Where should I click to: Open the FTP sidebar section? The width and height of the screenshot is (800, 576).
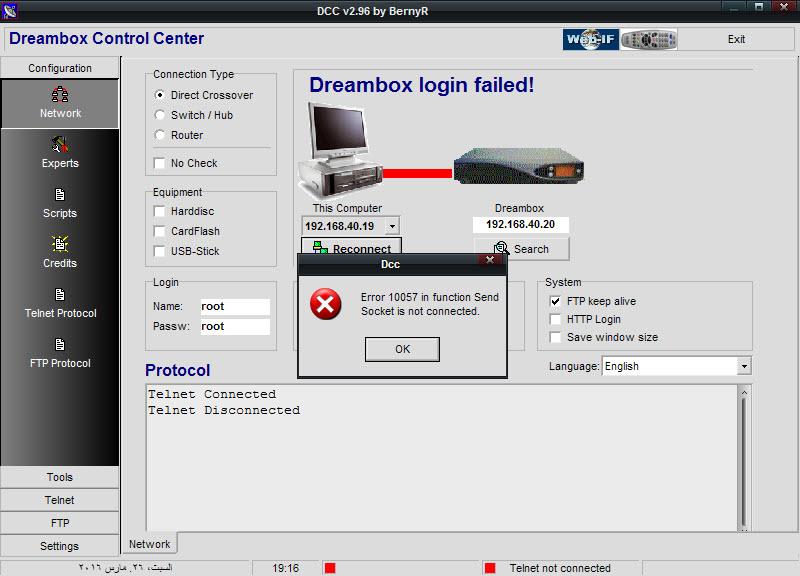(60, 523)
